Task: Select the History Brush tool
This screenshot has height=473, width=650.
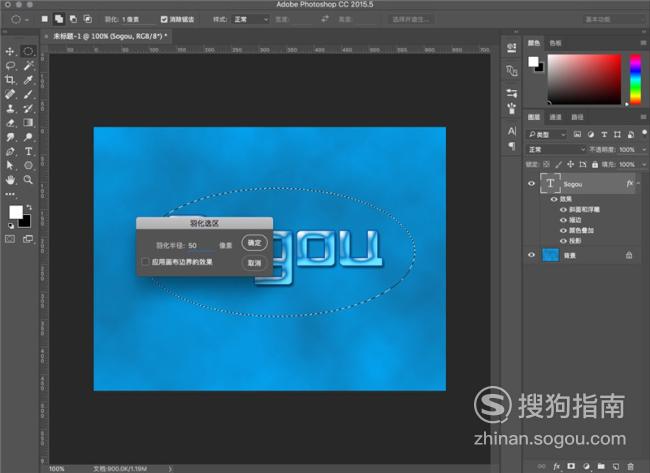Action: [x=28, y=108]
